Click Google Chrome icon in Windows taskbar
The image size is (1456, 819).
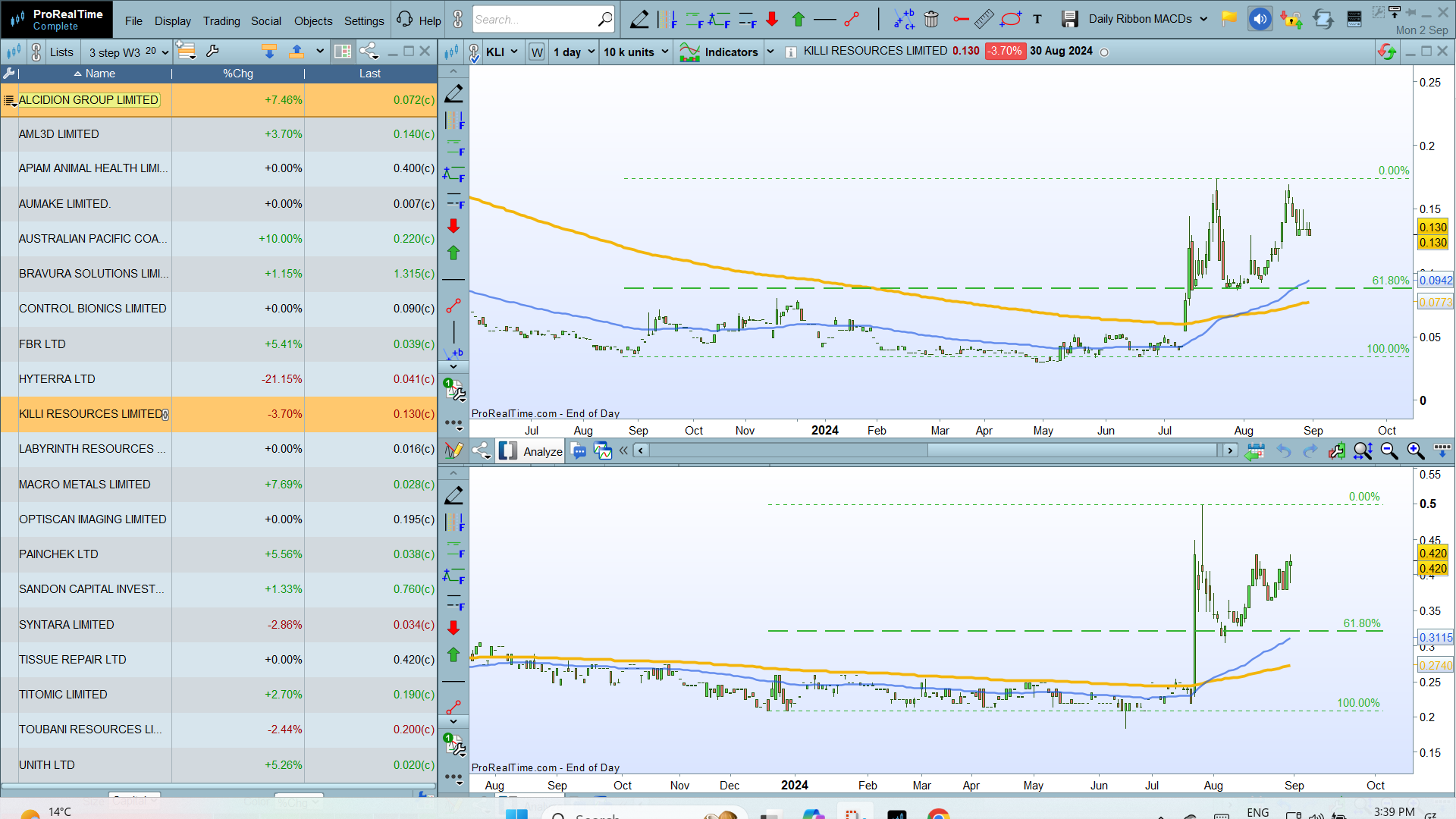pyautogui.click(x=938, y=814)
